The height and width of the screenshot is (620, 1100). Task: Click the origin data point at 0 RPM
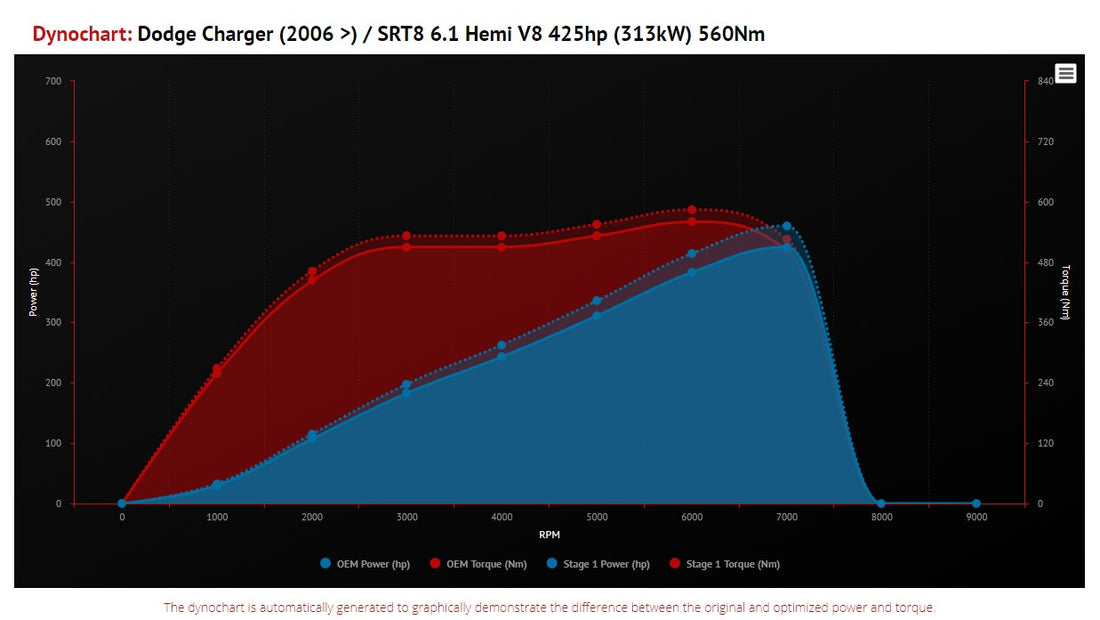pos(121,504)
